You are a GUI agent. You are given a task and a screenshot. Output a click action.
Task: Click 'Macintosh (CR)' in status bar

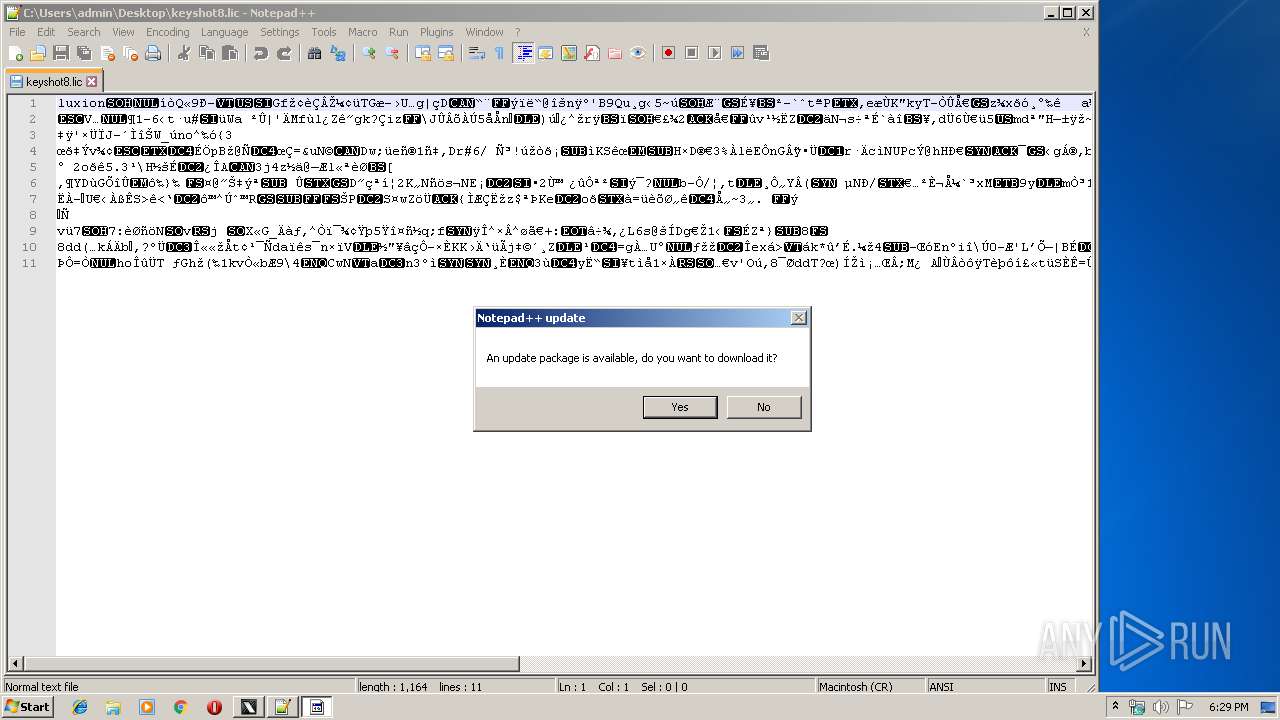coord(854,687)
